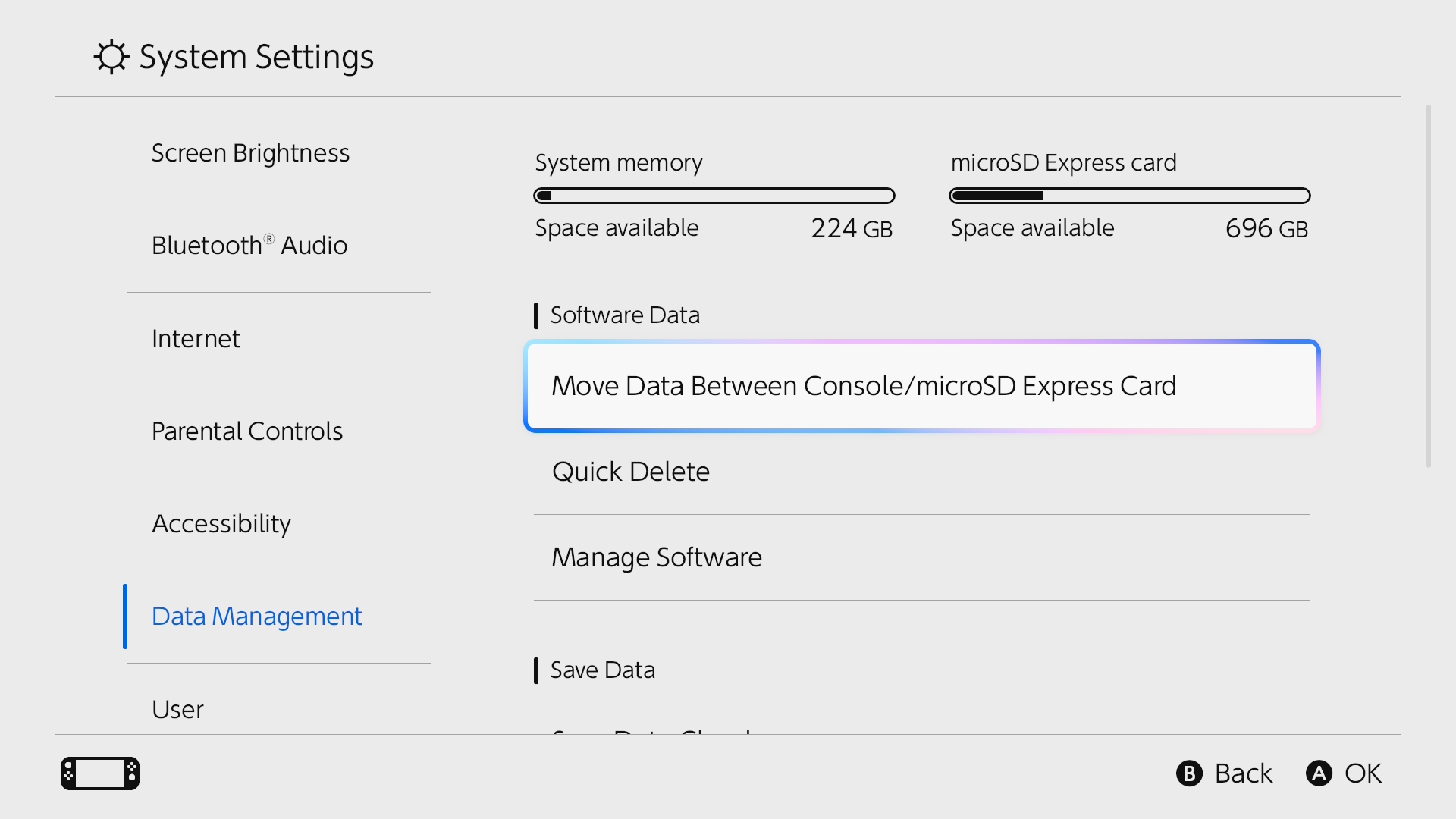Go to Internet settings
The image size is (1456, 819).
tap(196, 338)
